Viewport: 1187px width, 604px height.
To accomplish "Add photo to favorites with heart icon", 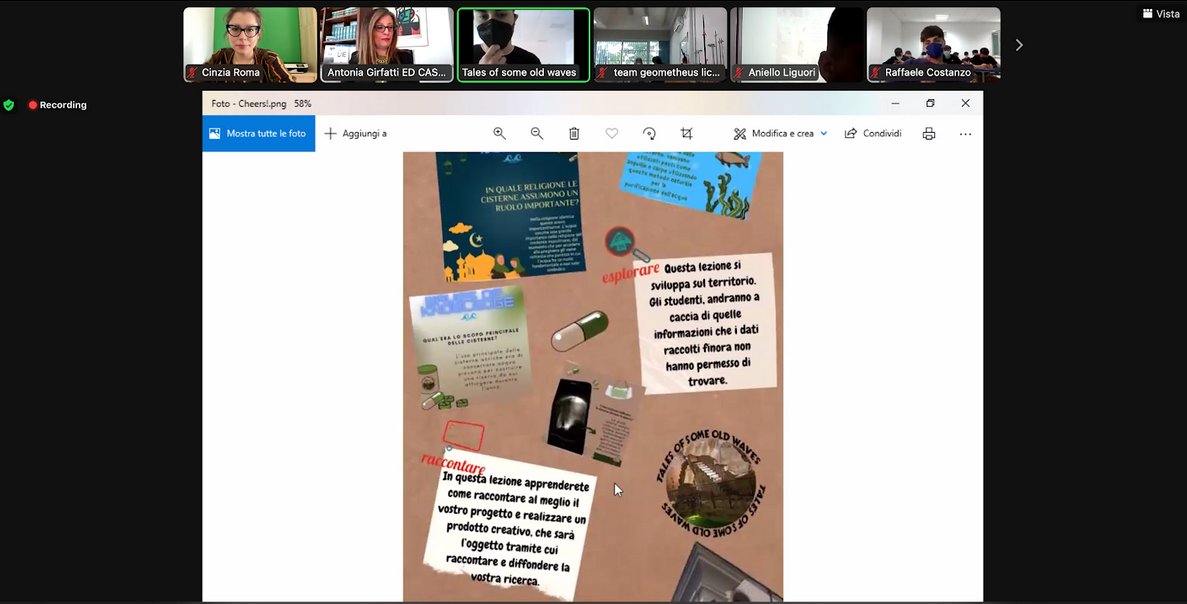I will point(612,133).
